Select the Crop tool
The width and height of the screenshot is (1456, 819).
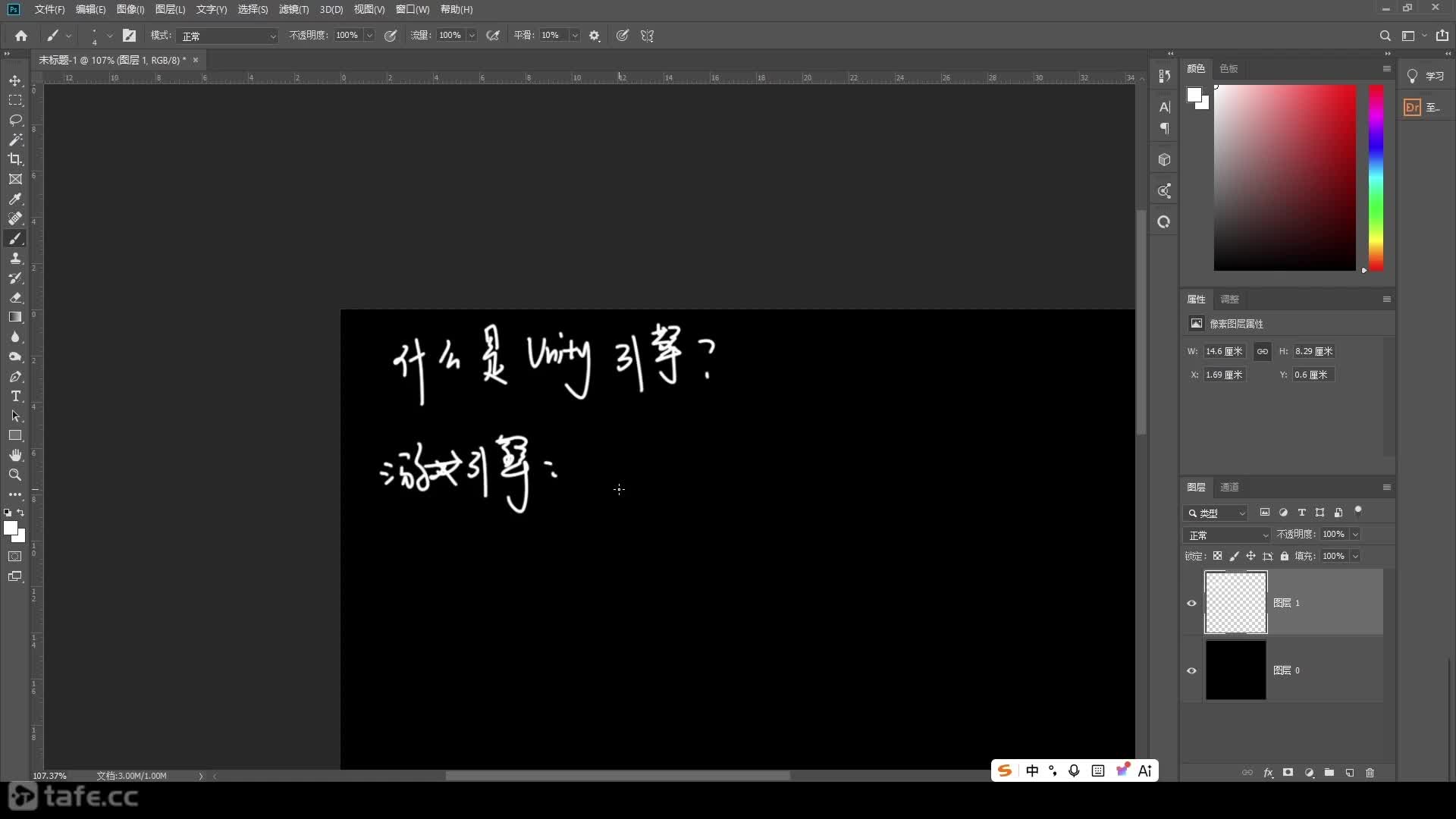[15, 159]
